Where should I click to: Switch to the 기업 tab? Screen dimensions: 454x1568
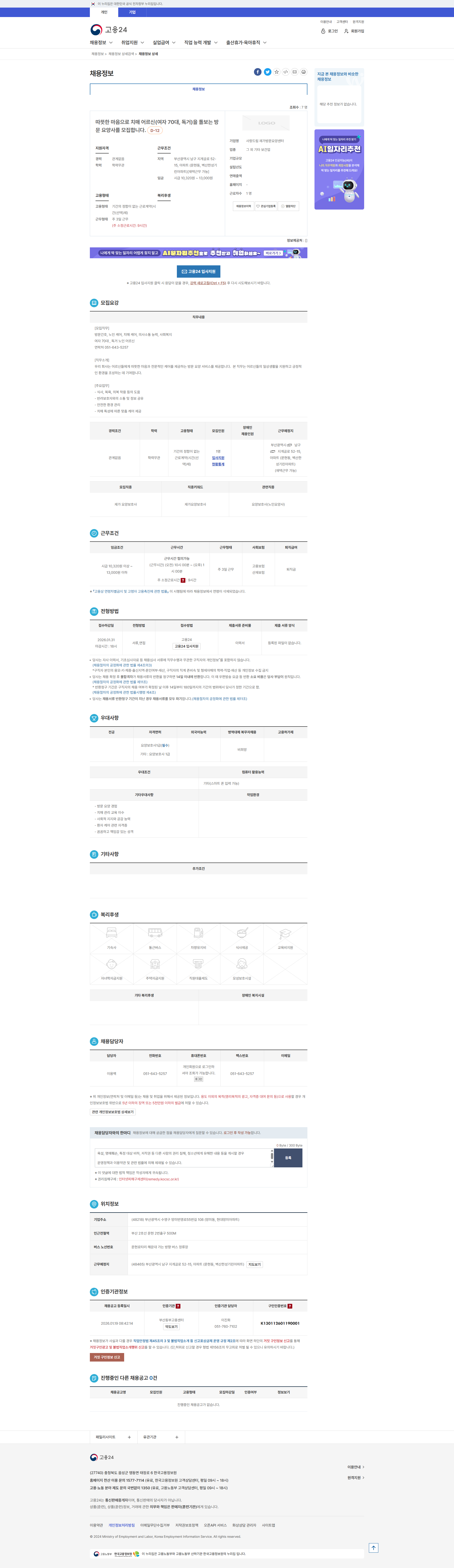point(132,12)
